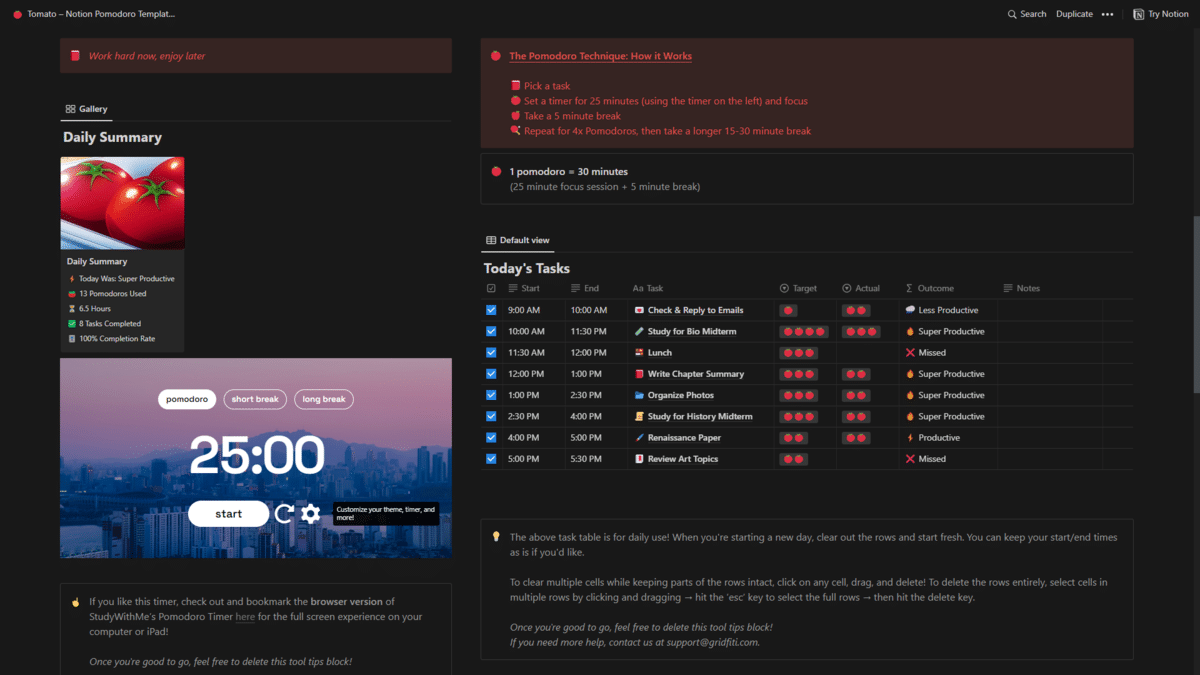Click the 'Missed' outcome in the Lunch row
This screenshot has height=675, width=1200.
[x=948, y=353]
